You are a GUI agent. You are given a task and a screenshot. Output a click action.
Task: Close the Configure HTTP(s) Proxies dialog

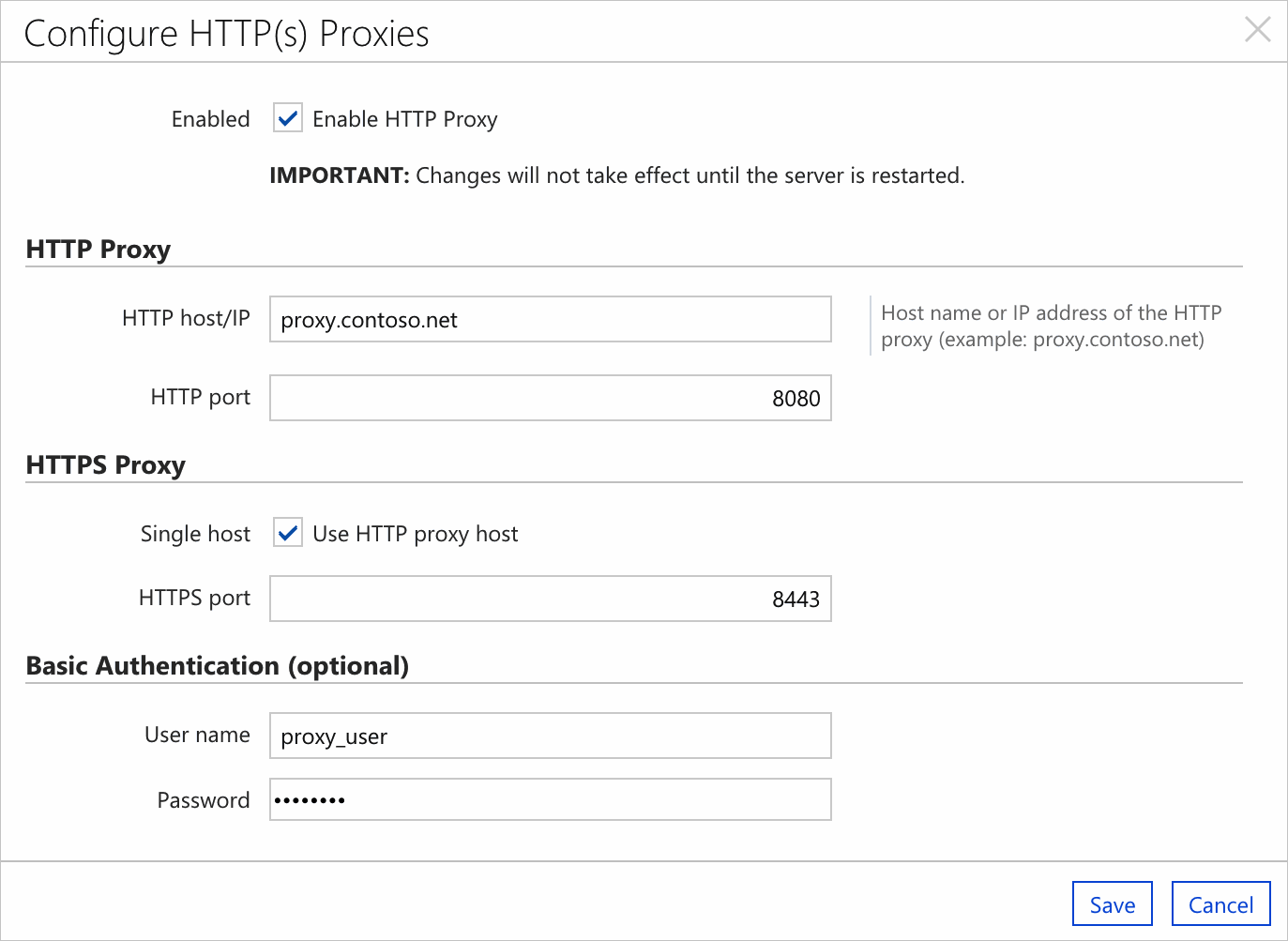1257,30
